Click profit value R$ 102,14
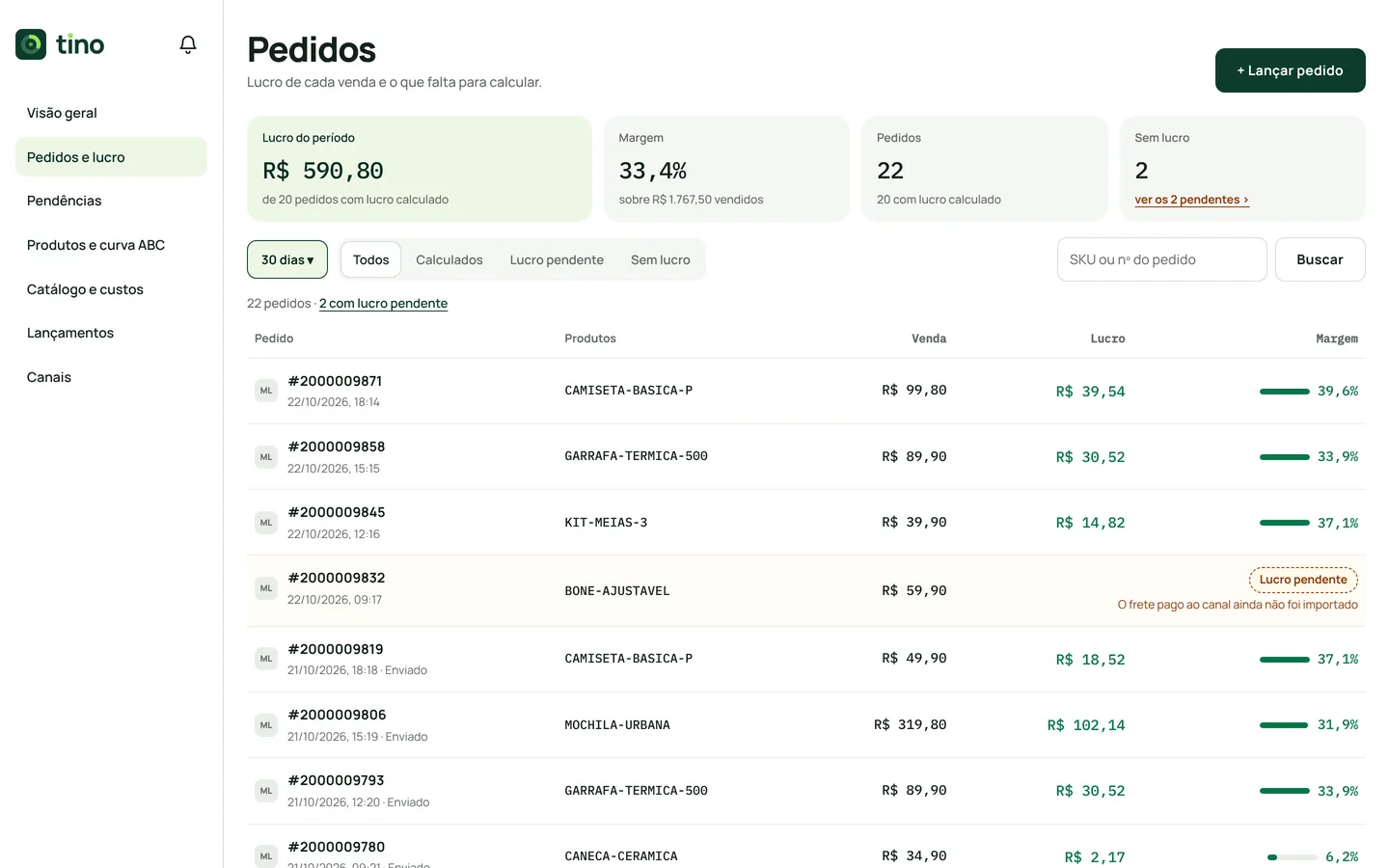Screen dimensions: 1389x868 (1086, 725)
